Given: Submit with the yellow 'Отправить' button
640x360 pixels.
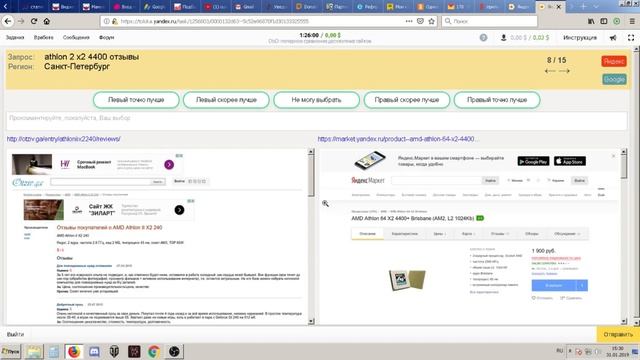Looking at the screenshot, I should point(618,334).
